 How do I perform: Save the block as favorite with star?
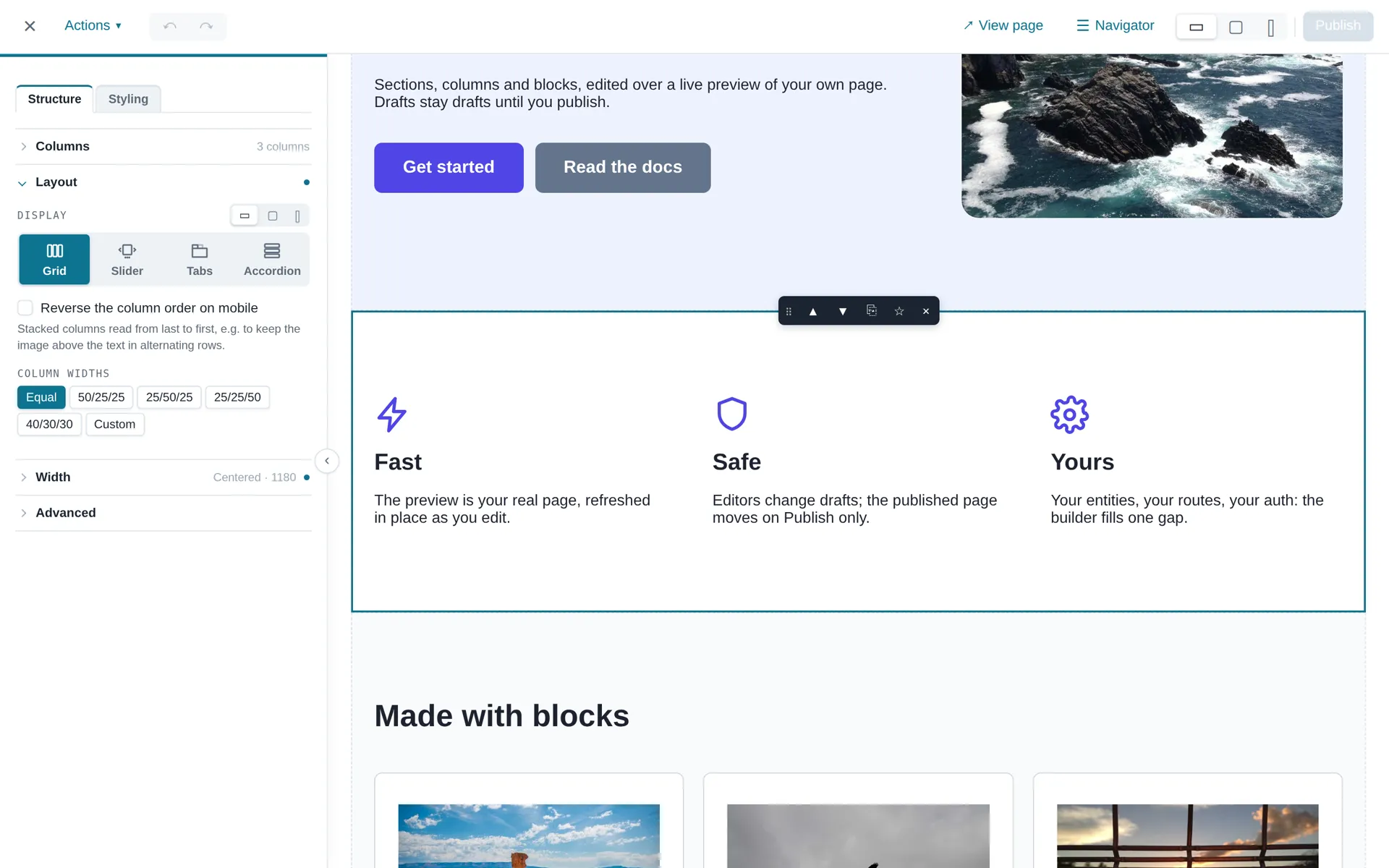899,311
